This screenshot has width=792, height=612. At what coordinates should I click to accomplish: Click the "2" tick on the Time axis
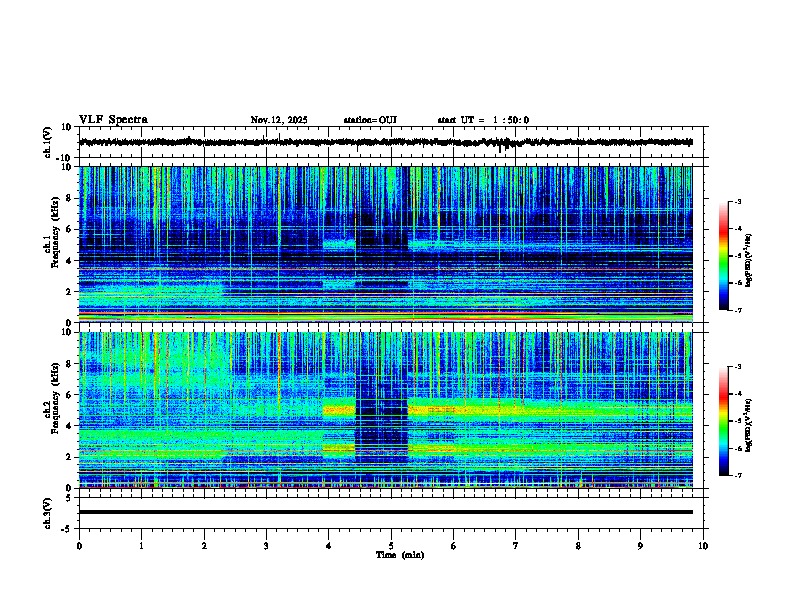(x=204, y=546)
